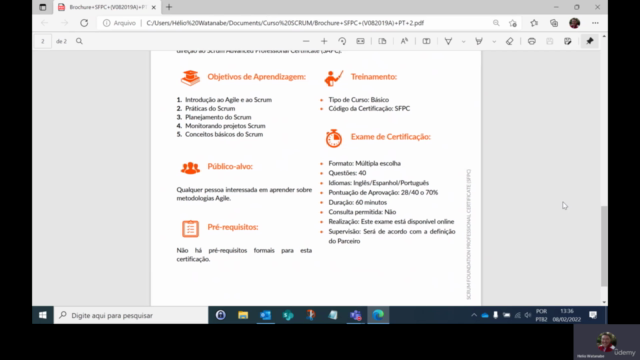This screenshot has height=360, width=640.
Task: Click the Save as PDF icon
Action: tap(568, 41)
